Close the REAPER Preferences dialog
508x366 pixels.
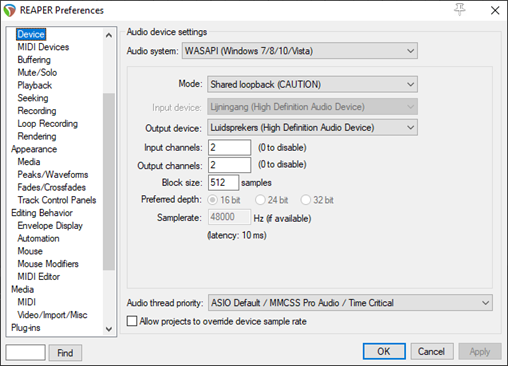point(495,10)
